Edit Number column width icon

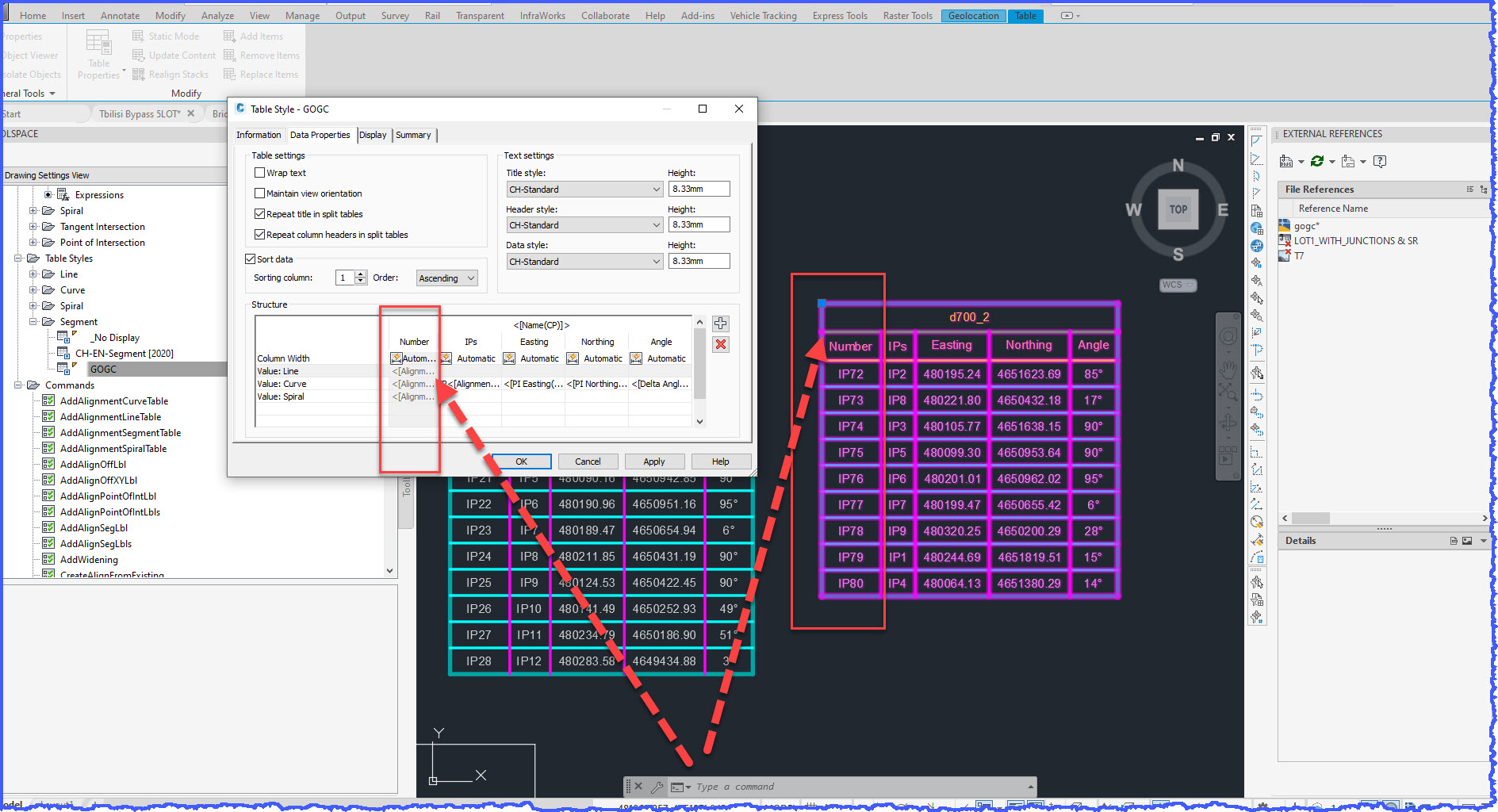point(396,358)
